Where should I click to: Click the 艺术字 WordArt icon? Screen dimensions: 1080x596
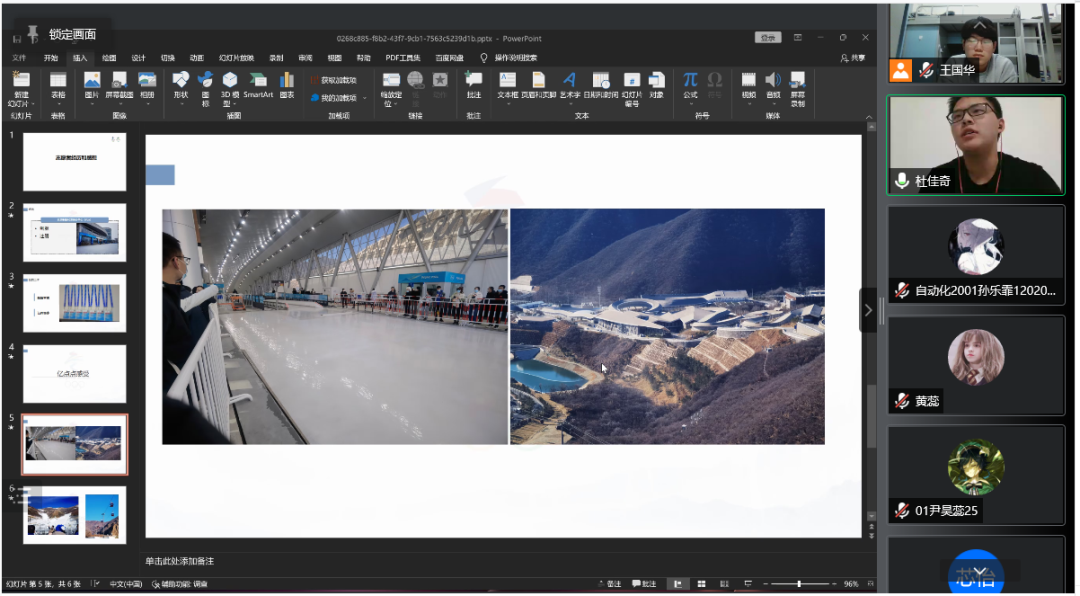pos(569,84)
